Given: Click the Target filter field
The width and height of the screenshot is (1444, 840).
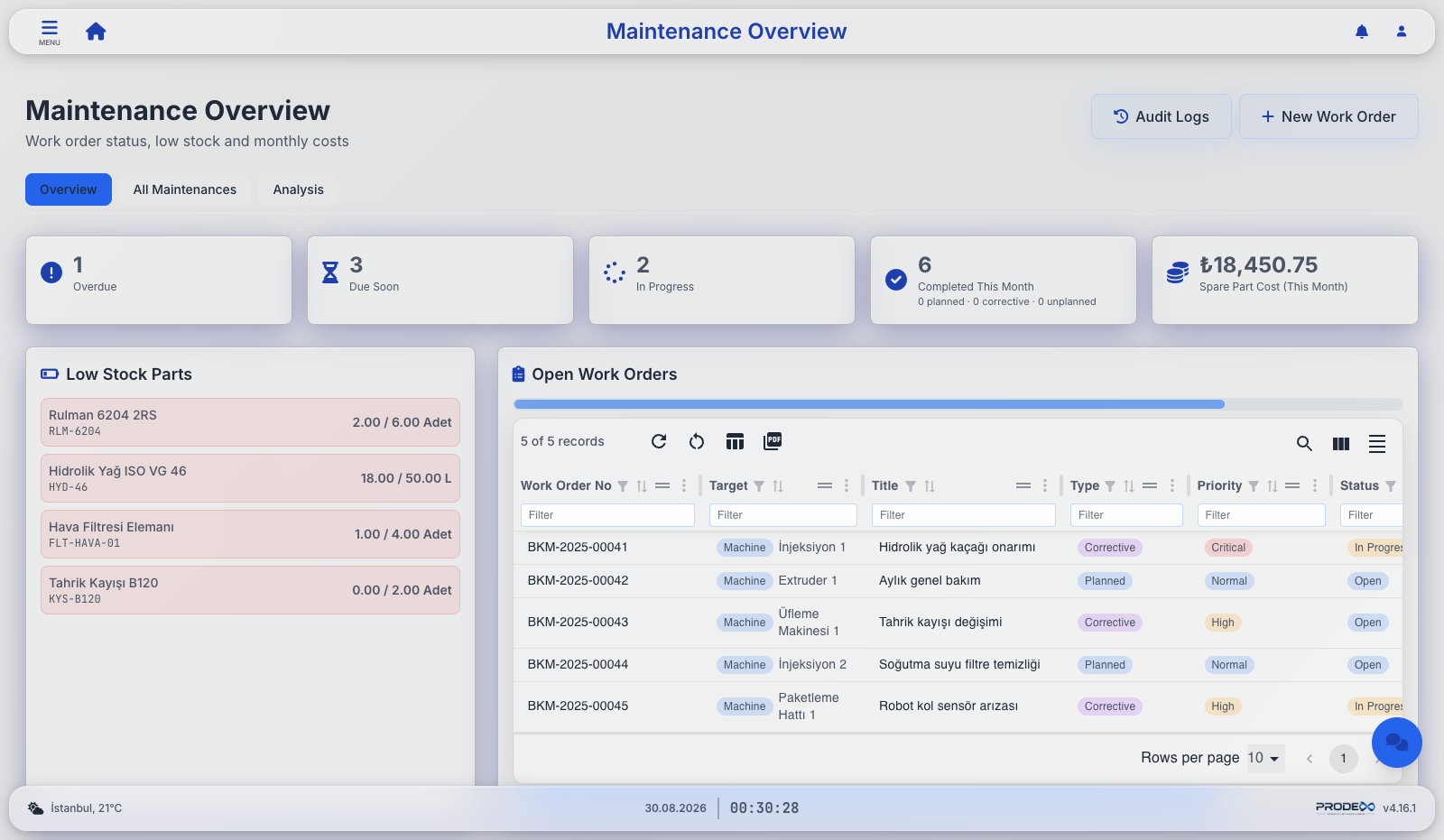Looking at the screenshot, I should coord(783,515).
